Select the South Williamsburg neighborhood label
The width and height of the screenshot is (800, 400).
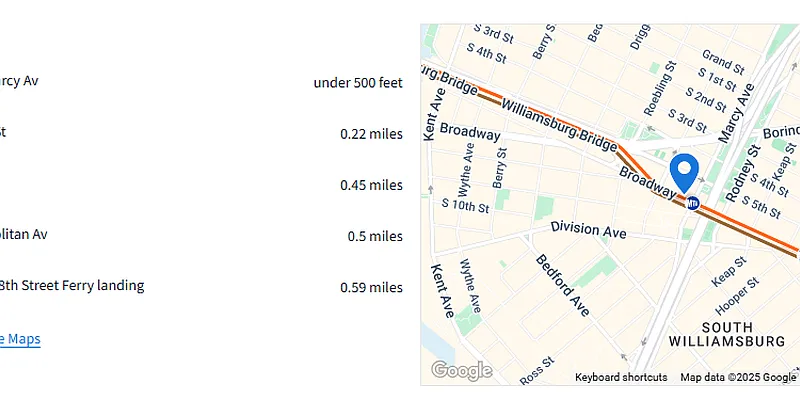(742, 334)
